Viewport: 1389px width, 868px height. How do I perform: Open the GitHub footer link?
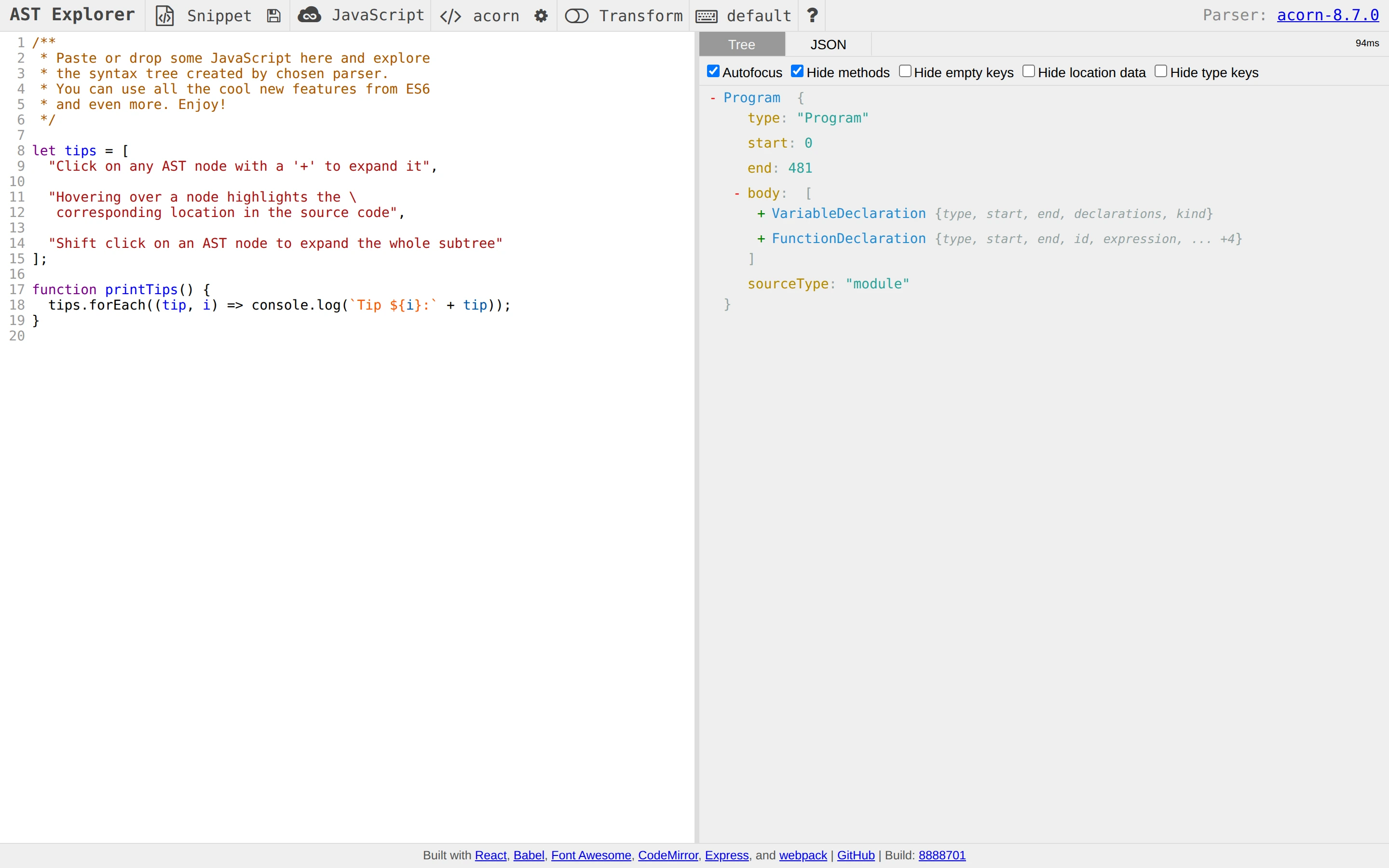pyautogui.click(x=856, y=855)
